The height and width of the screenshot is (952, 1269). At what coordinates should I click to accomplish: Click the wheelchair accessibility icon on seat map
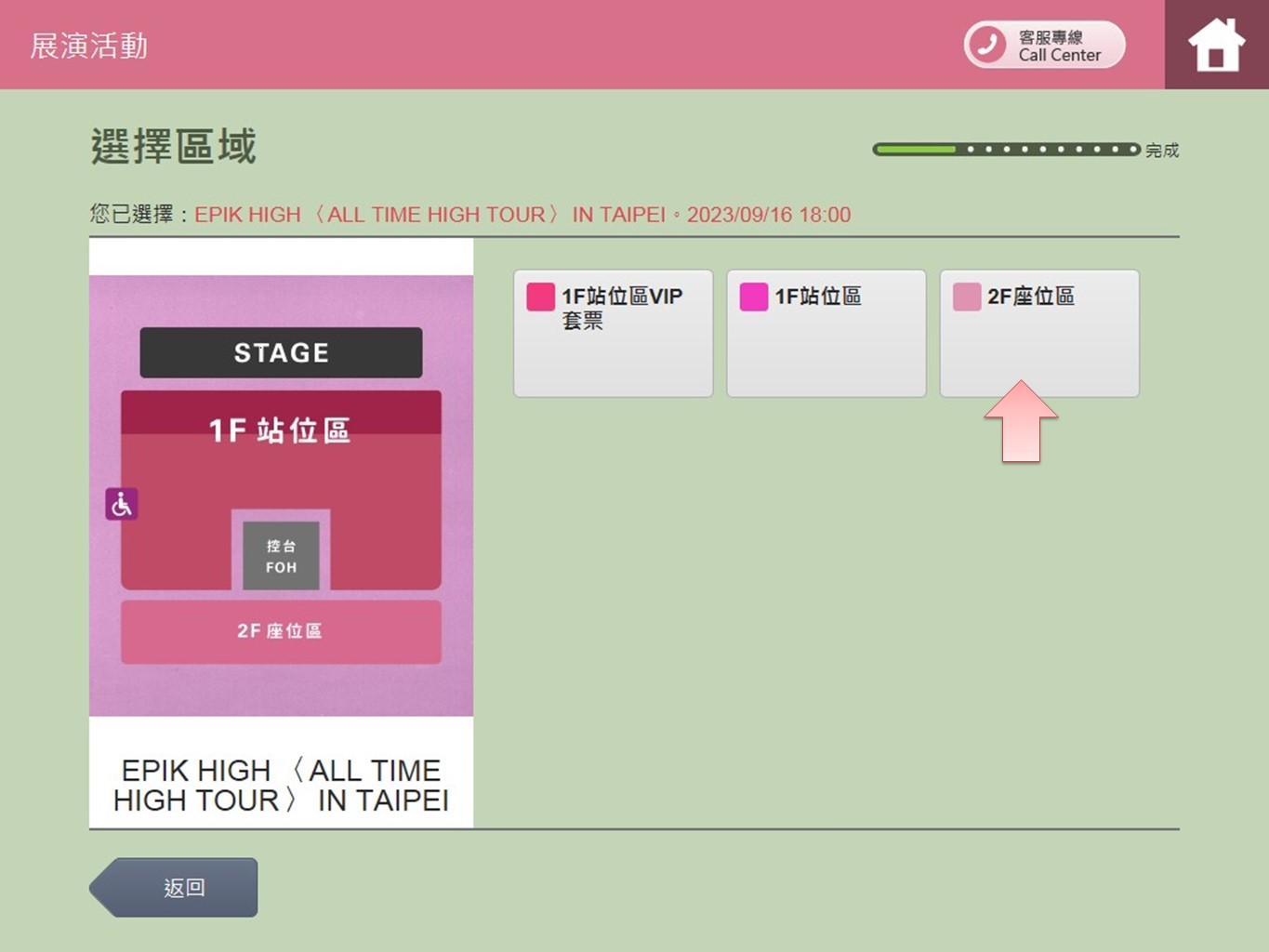[x=121, y=504]
